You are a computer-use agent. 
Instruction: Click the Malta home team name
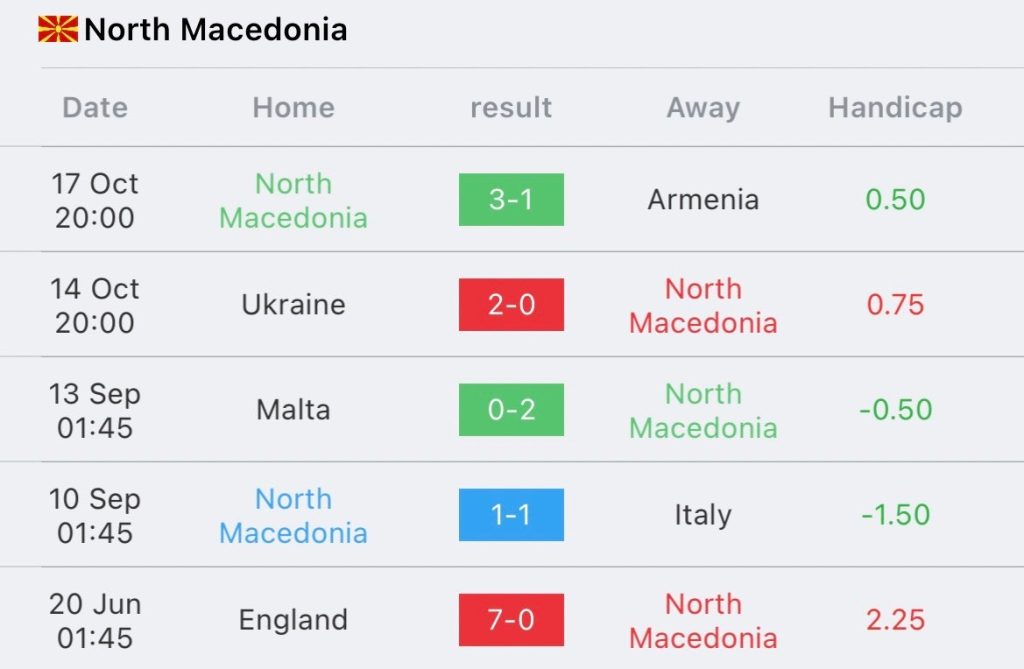[x=293, y=410]
